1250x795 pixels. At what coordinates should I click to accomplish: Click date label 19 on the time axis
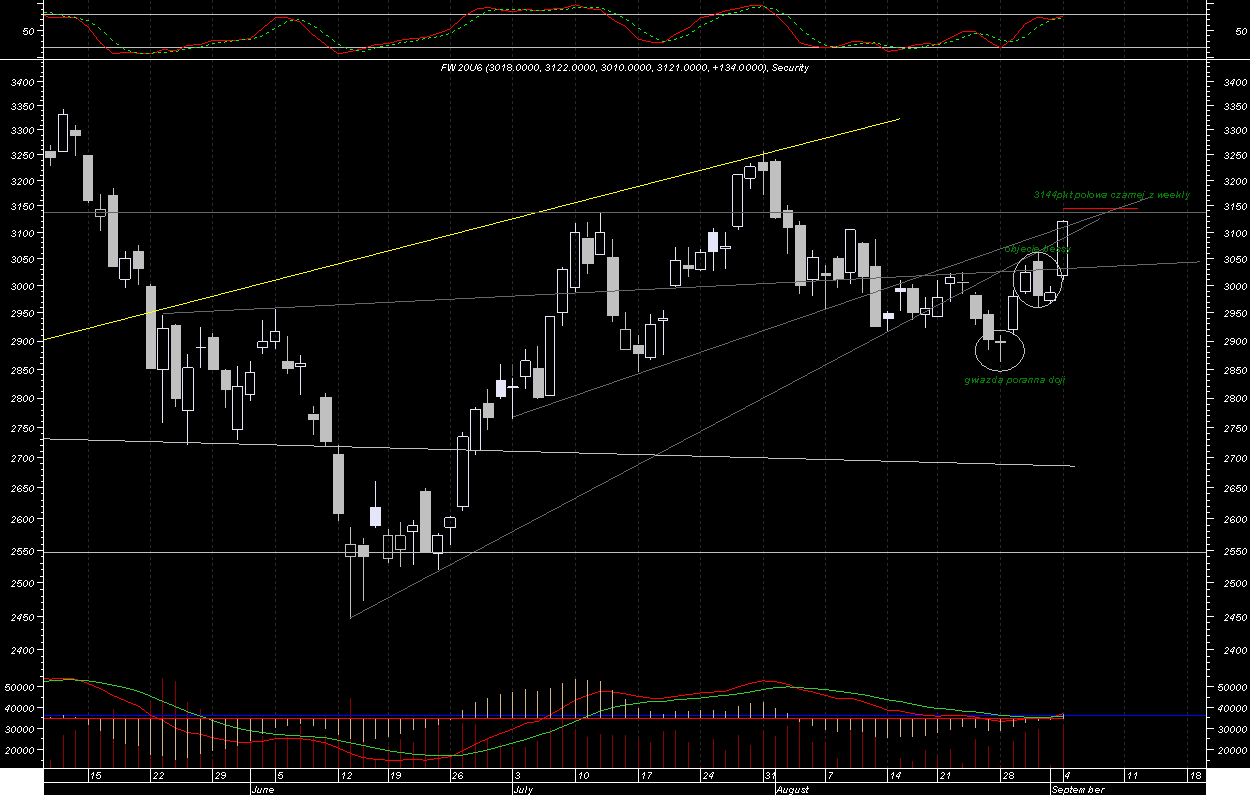[x=395, y=775]
